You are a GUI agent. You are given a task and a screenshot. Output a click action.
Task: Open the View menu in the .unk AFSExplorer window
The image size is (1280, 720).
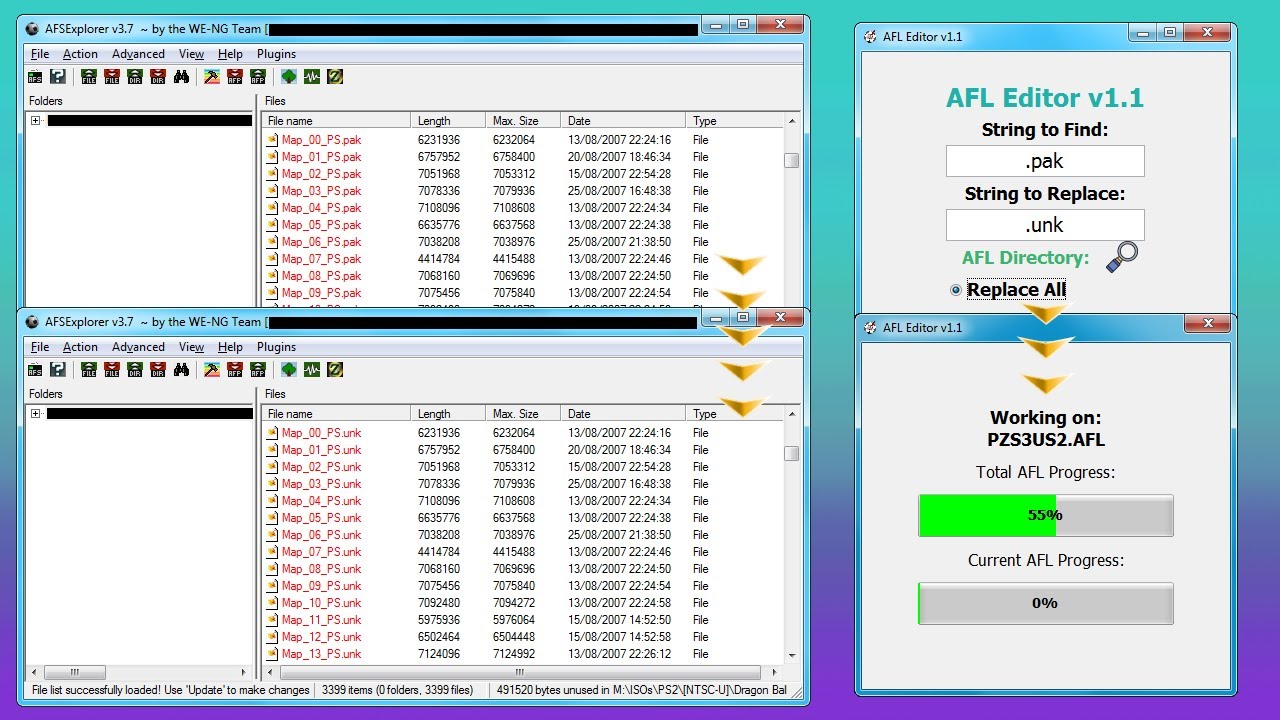tap(191, 347)
